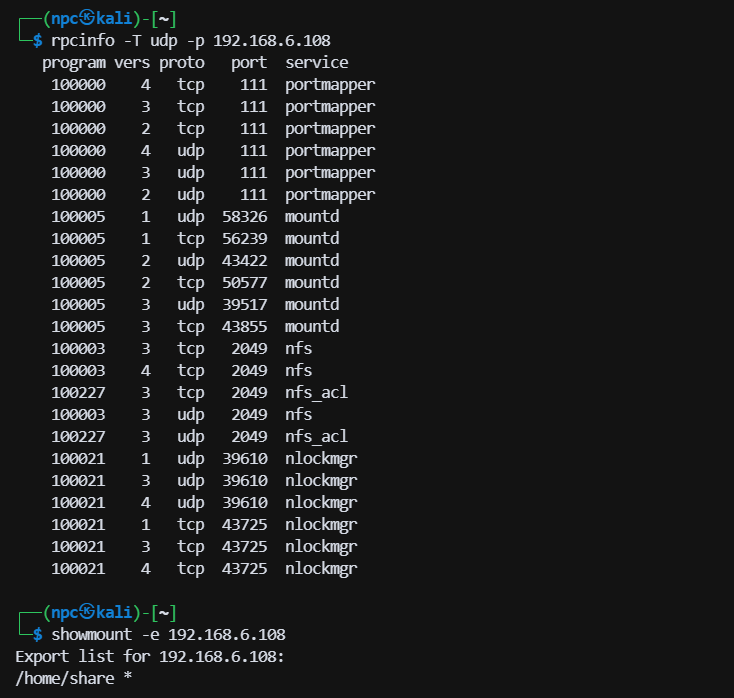Click the "port" column header
The width and height of the screenshot is (734, 698).
(x=249, y=62)
